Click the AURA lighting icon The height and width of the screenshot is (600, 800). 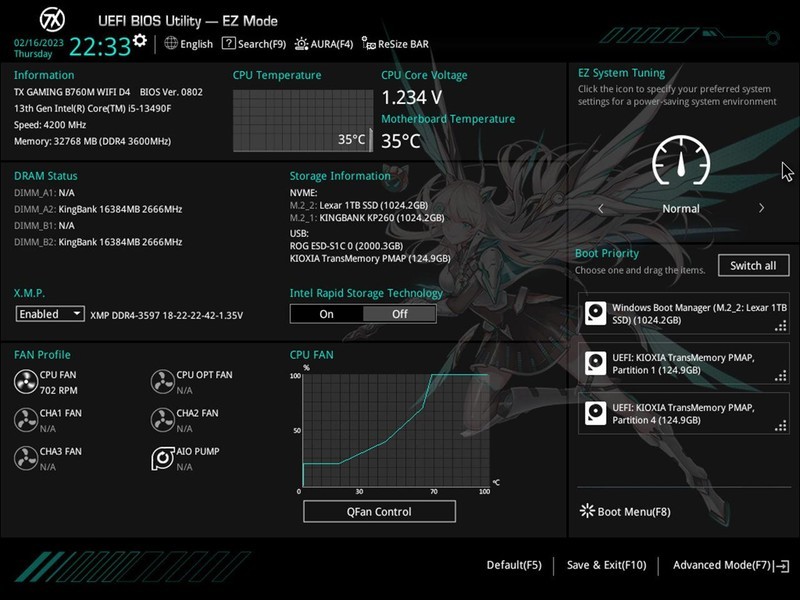pos(301,44)
